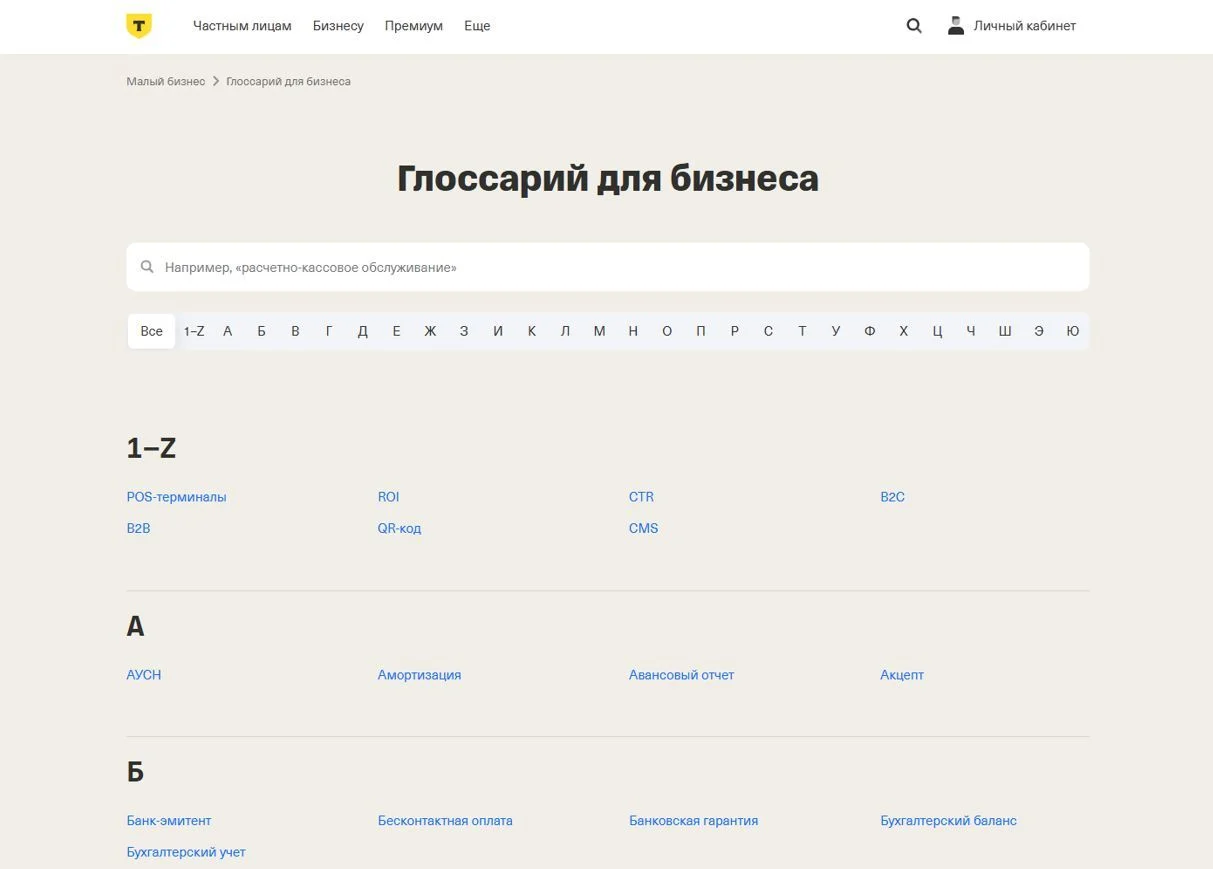Filter glossary by letter Б
1213x869 pixels.
tap(261, 331)
